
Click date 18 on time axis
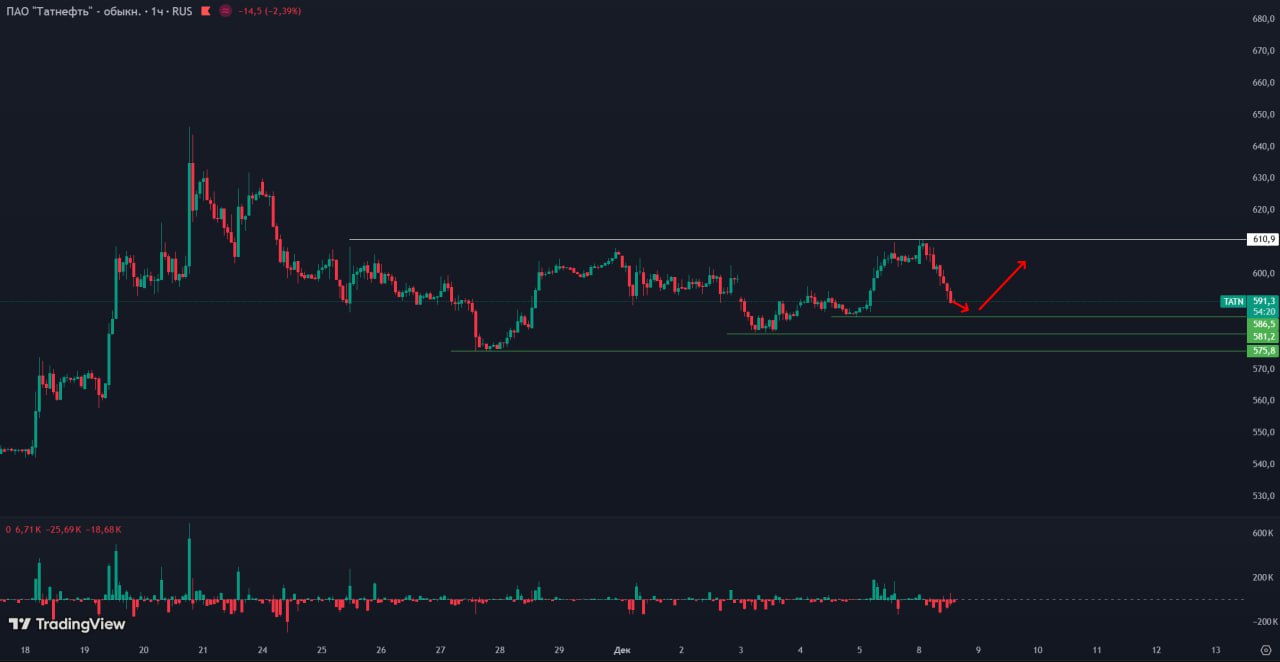coord(25,650)
